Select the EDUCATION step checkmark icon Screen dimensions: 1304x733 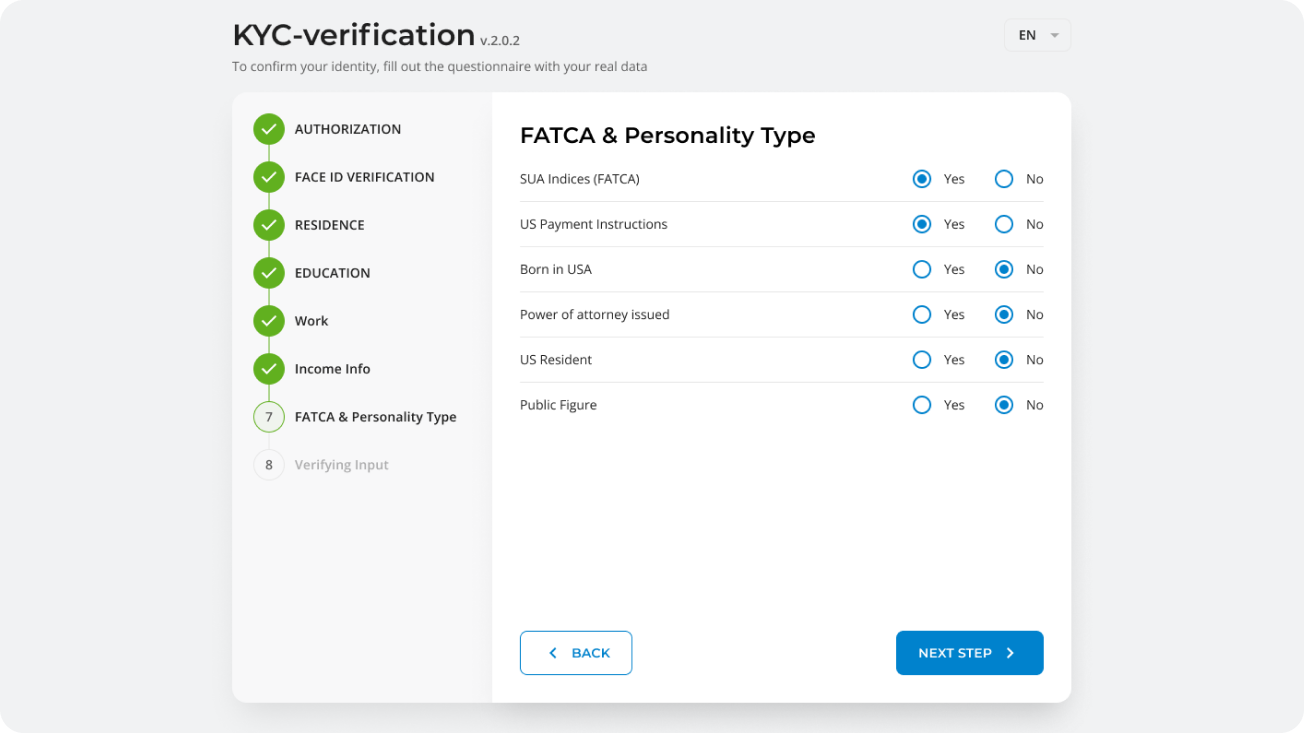coord(268,273)
